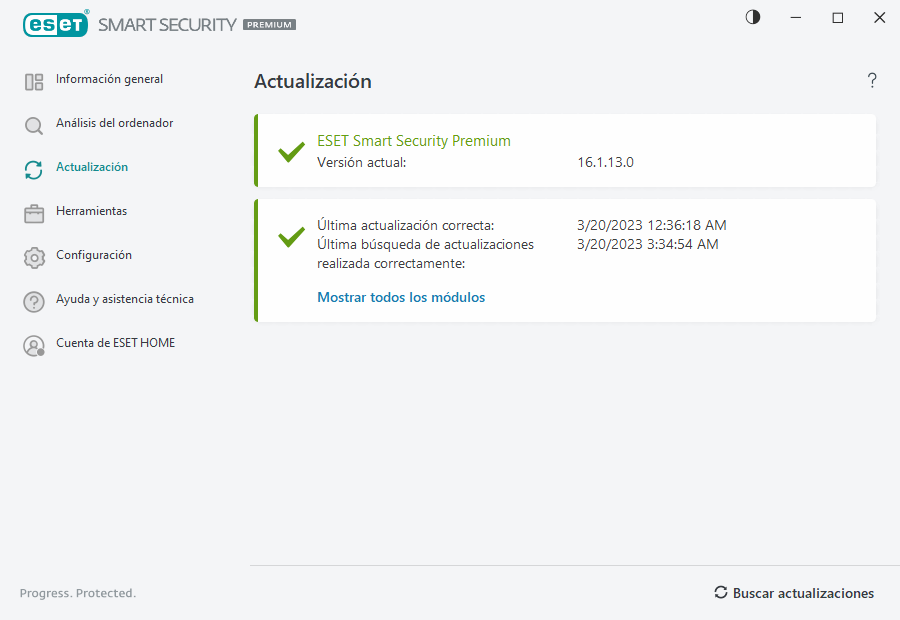Image resolution: width=900 pixels, height=620 pixels.
Task: Click the Información general dashboard icon
Action: pyautogui.click(x=34, y=82)
